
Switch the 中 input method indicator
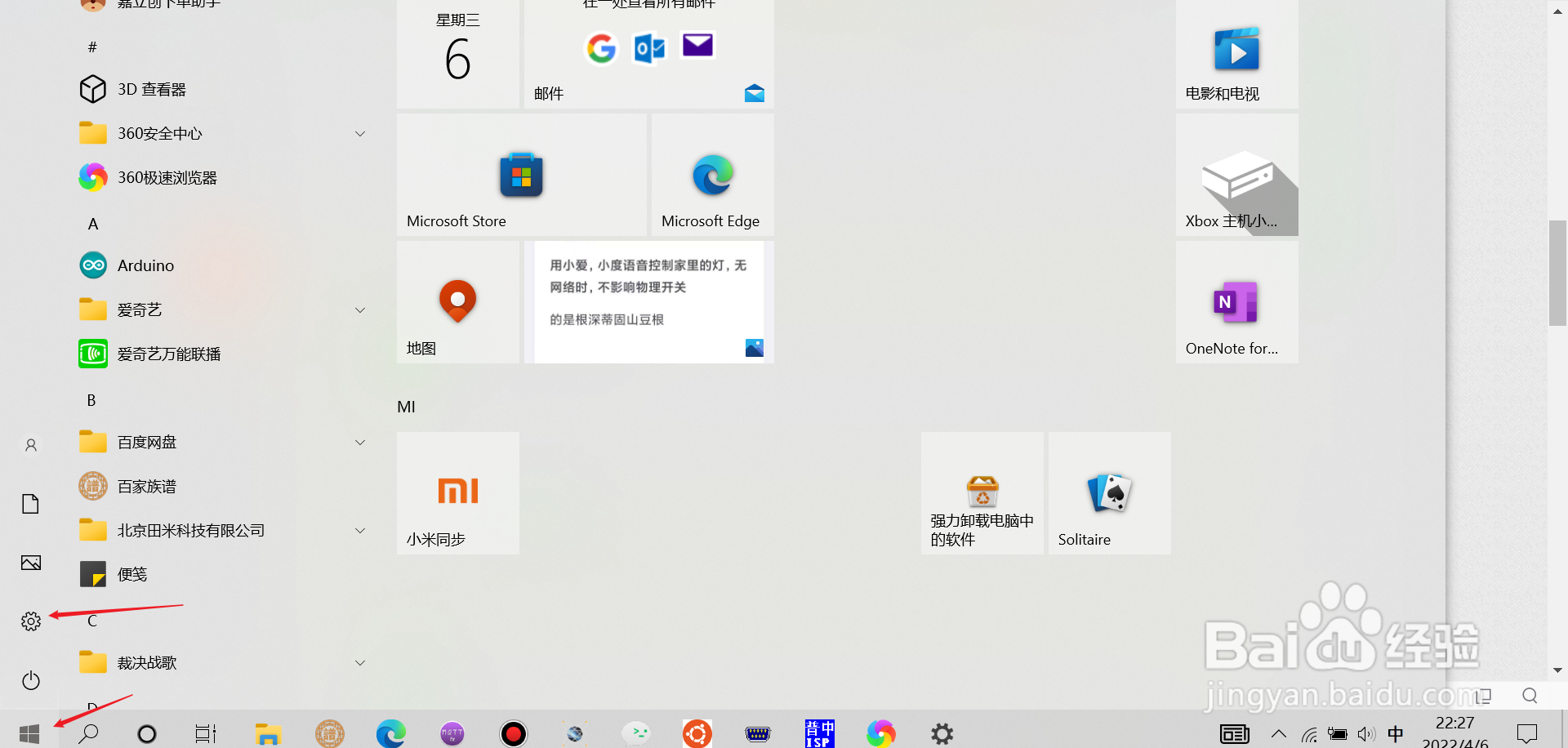[1396, 733]
